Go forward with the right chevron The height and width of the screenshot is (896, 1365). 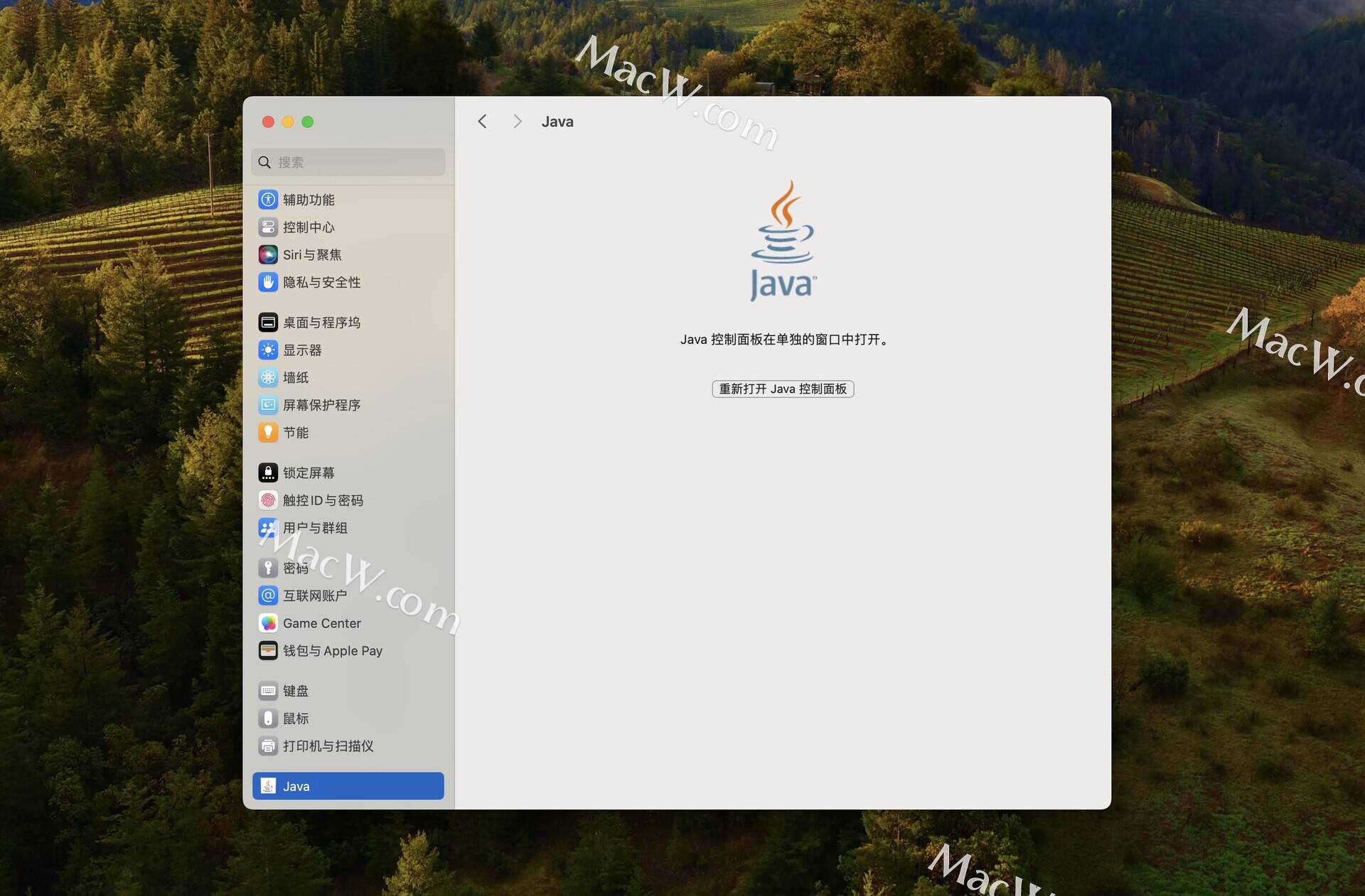click(518, 122)
